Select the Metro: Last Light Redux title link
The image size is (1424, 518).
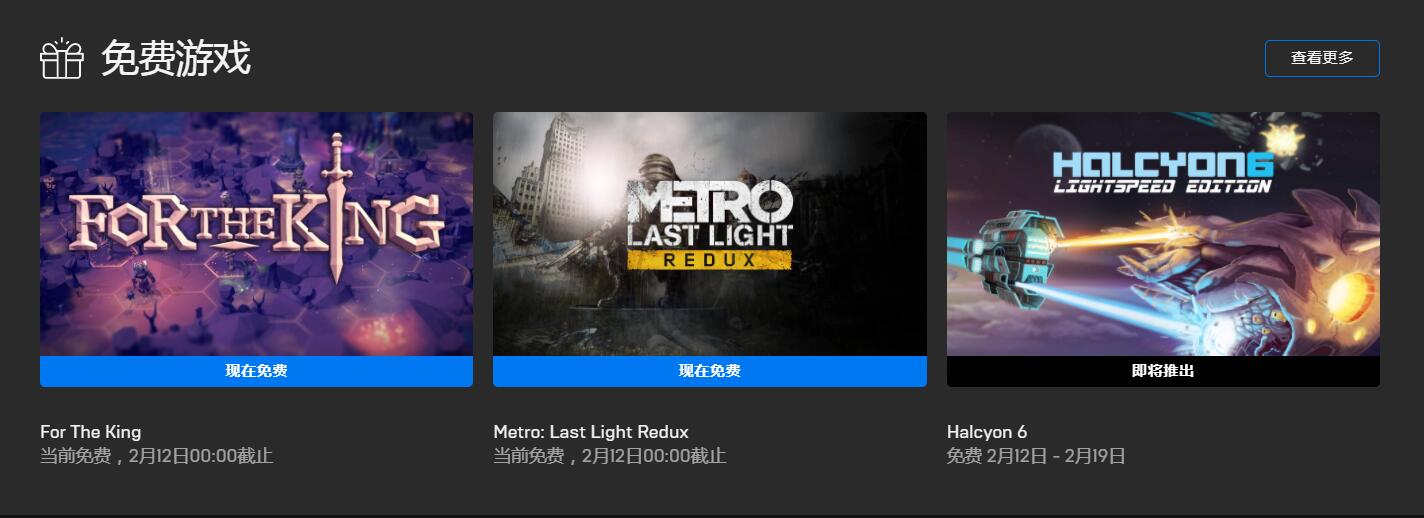pyautogui.click(x=591, y=432)
